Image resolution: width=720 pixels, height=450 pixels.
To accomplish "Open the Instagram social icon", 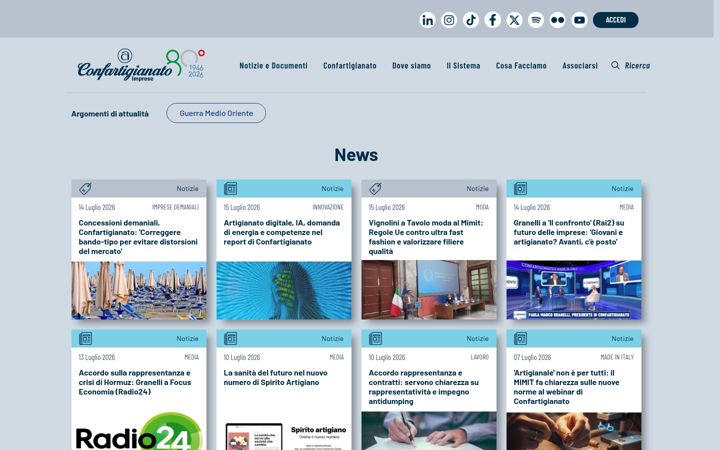I will tap(449, 20).
